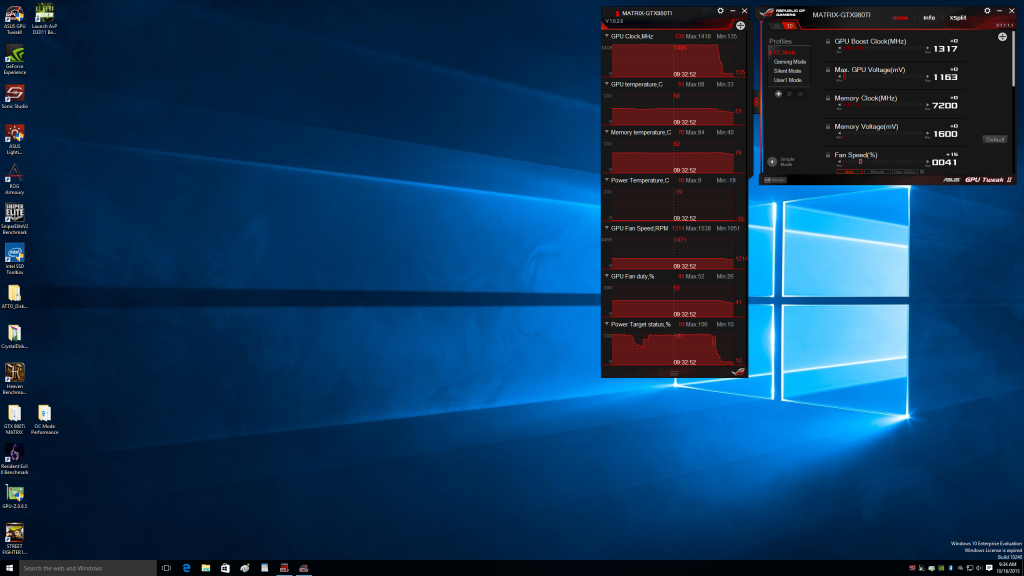Image resolution: width=1024 pixels, height=576 pixels.
Task: Open Intel SSD Toolbox desktop icon
Action: pyautogui.click(x=14, y=259)
